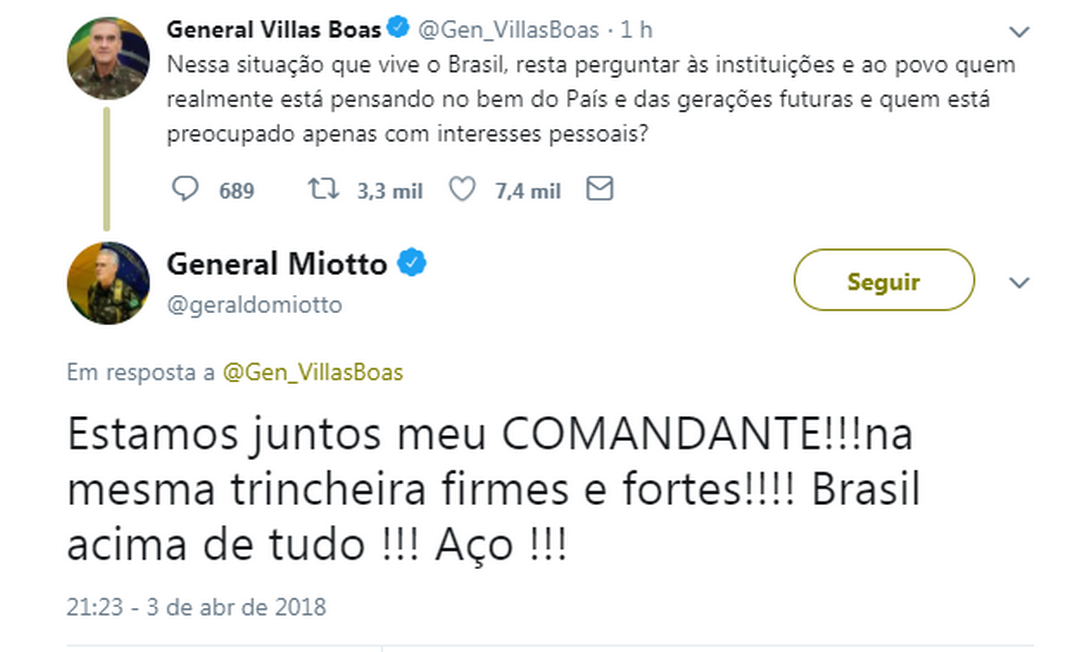Open the chevron menu beside Seguir button
The height and width of the screenshot is (652, 1086).
pyautogui.click(x=1019, y=283)
